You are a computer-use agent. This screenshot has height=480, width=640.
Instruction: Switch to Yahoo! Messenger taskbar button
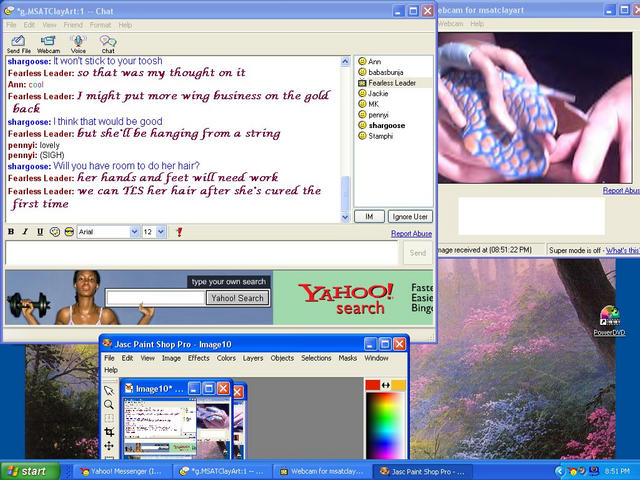click(x=122, y=471)
